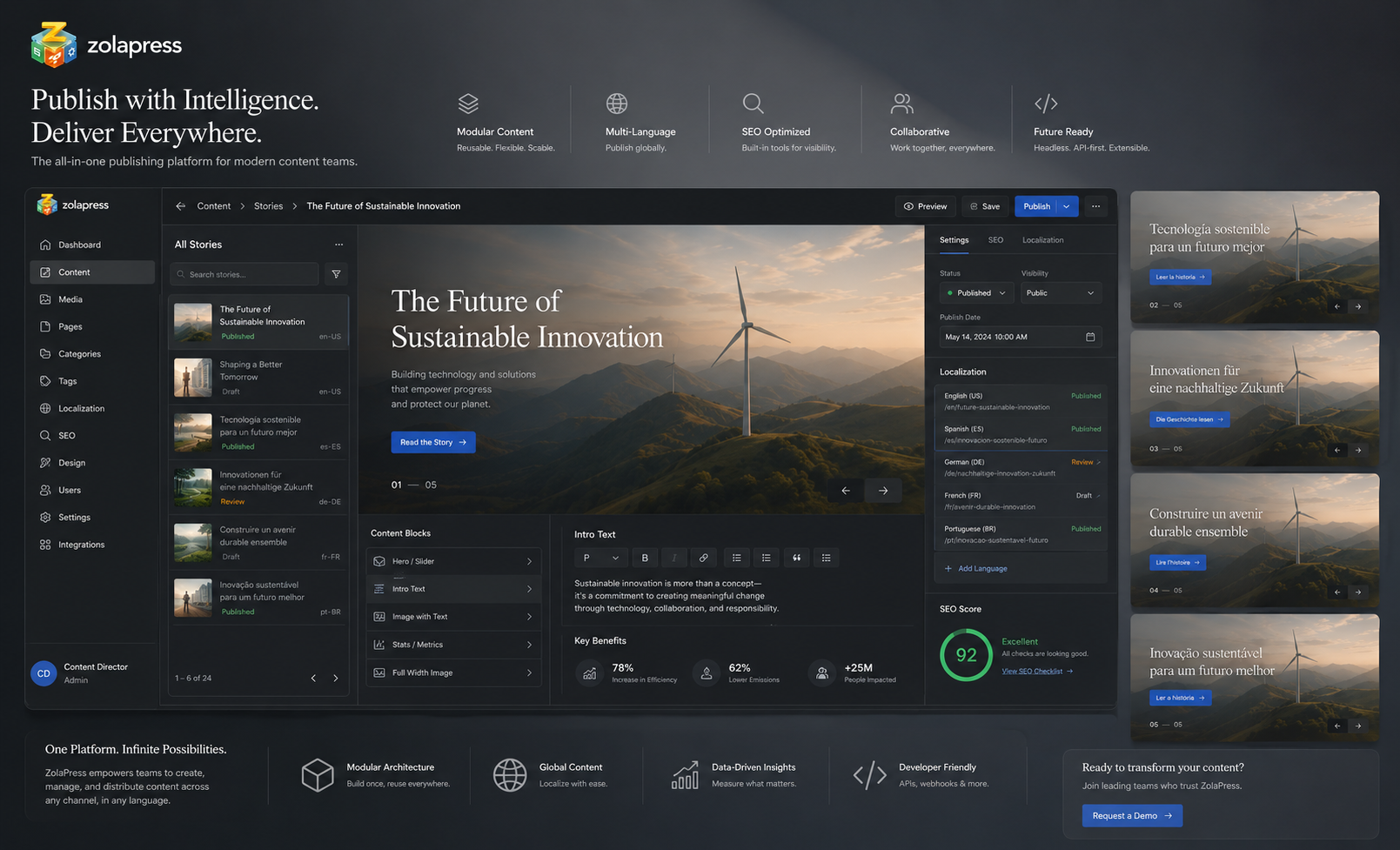Screen dimensions: 1400x850
Task: Select the Construire un avenir durable story
Action: pyautogui.click(x=258, y=543)
